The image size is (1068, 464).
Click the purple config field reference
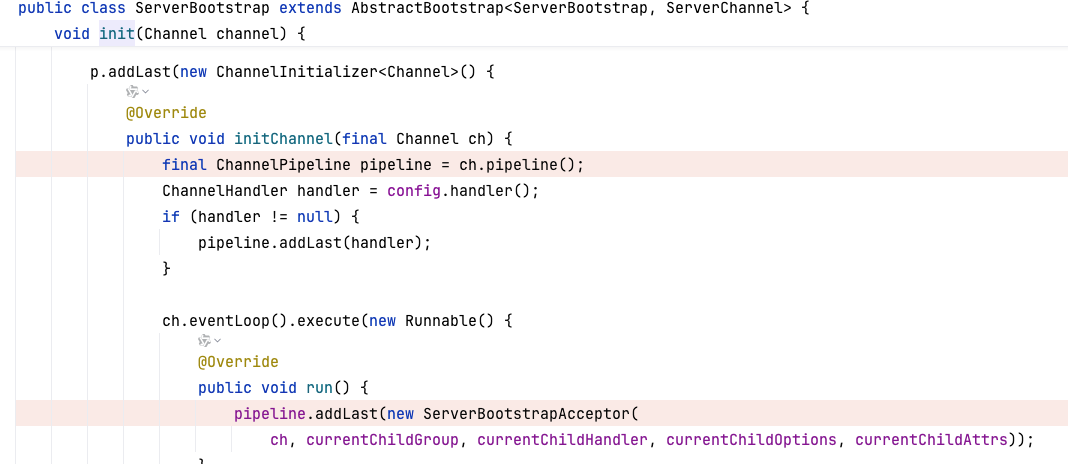[414, 191]
